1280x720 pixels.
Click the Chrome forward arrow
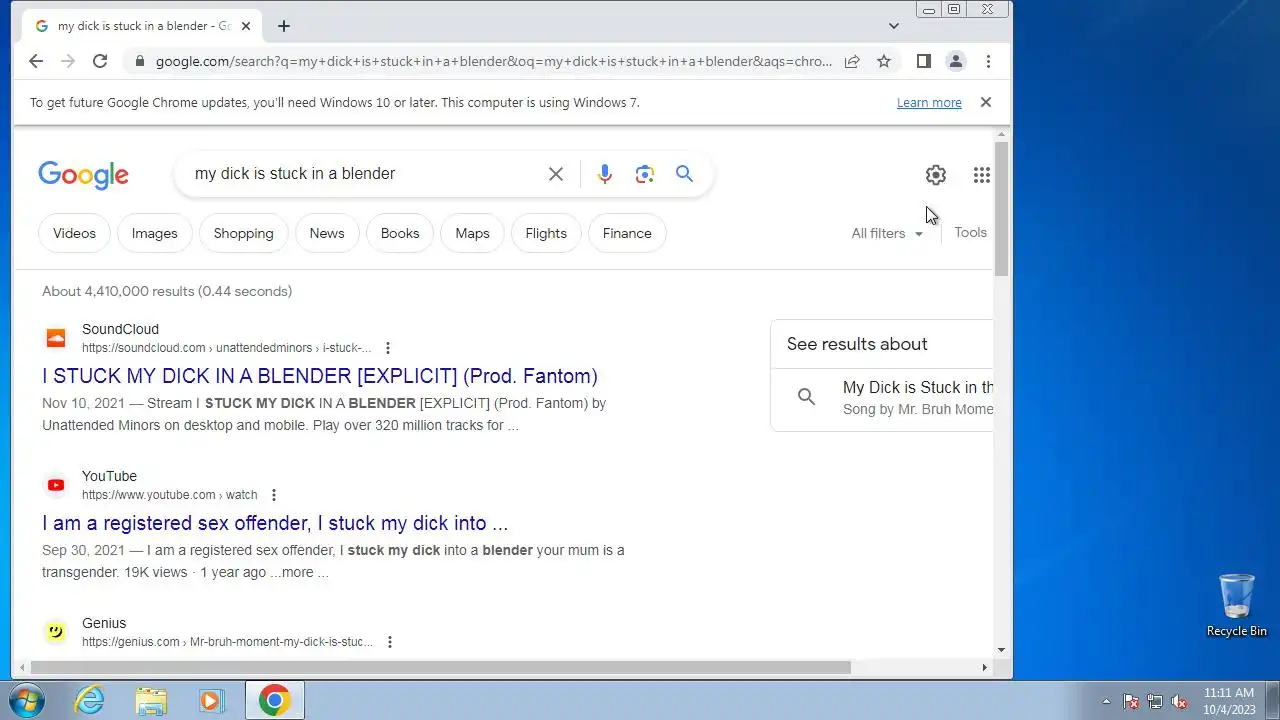click(68, 61)
